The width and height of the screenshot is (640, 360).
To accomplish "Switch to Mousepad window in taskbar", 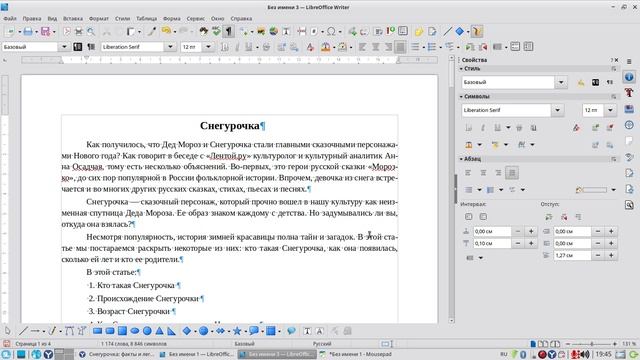I will click(356, 354).
